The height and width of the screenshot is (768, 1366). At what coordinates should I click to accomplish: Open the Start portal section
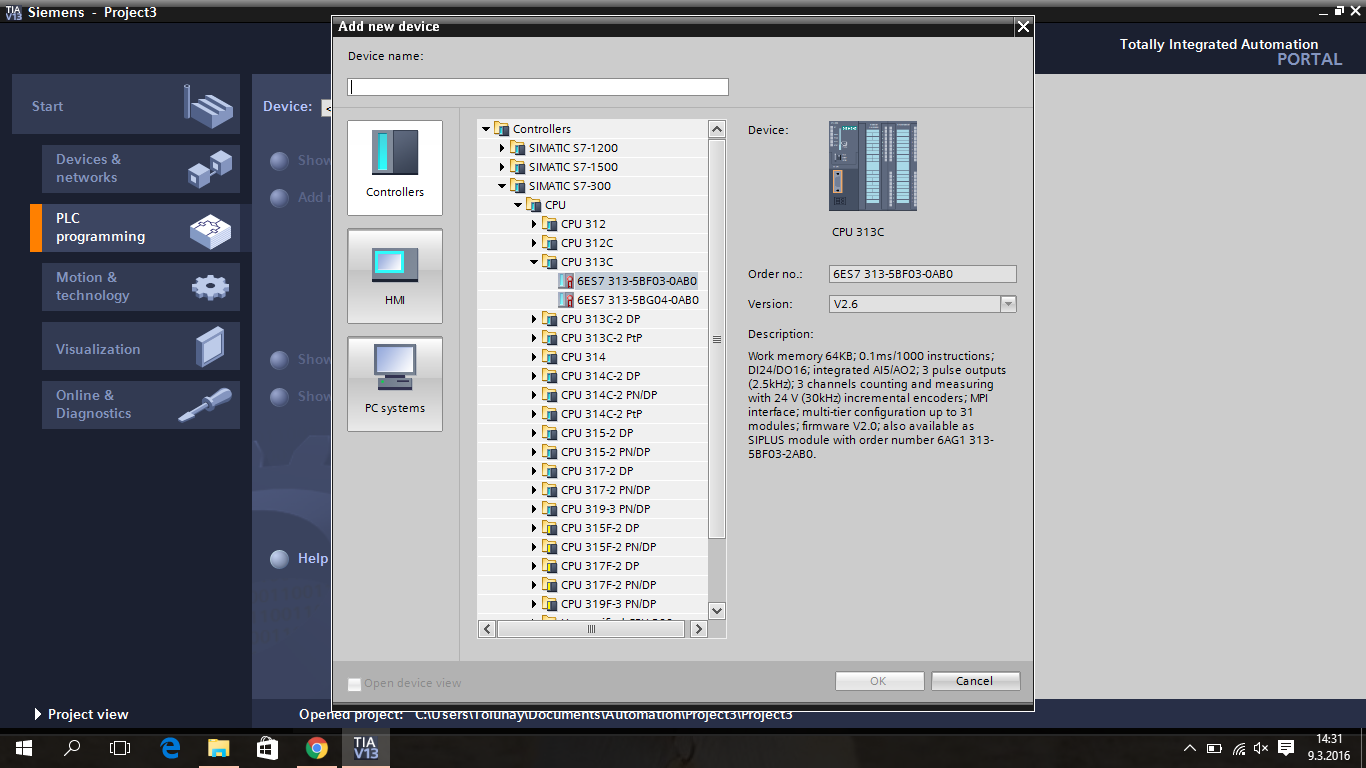coord(126,104)
